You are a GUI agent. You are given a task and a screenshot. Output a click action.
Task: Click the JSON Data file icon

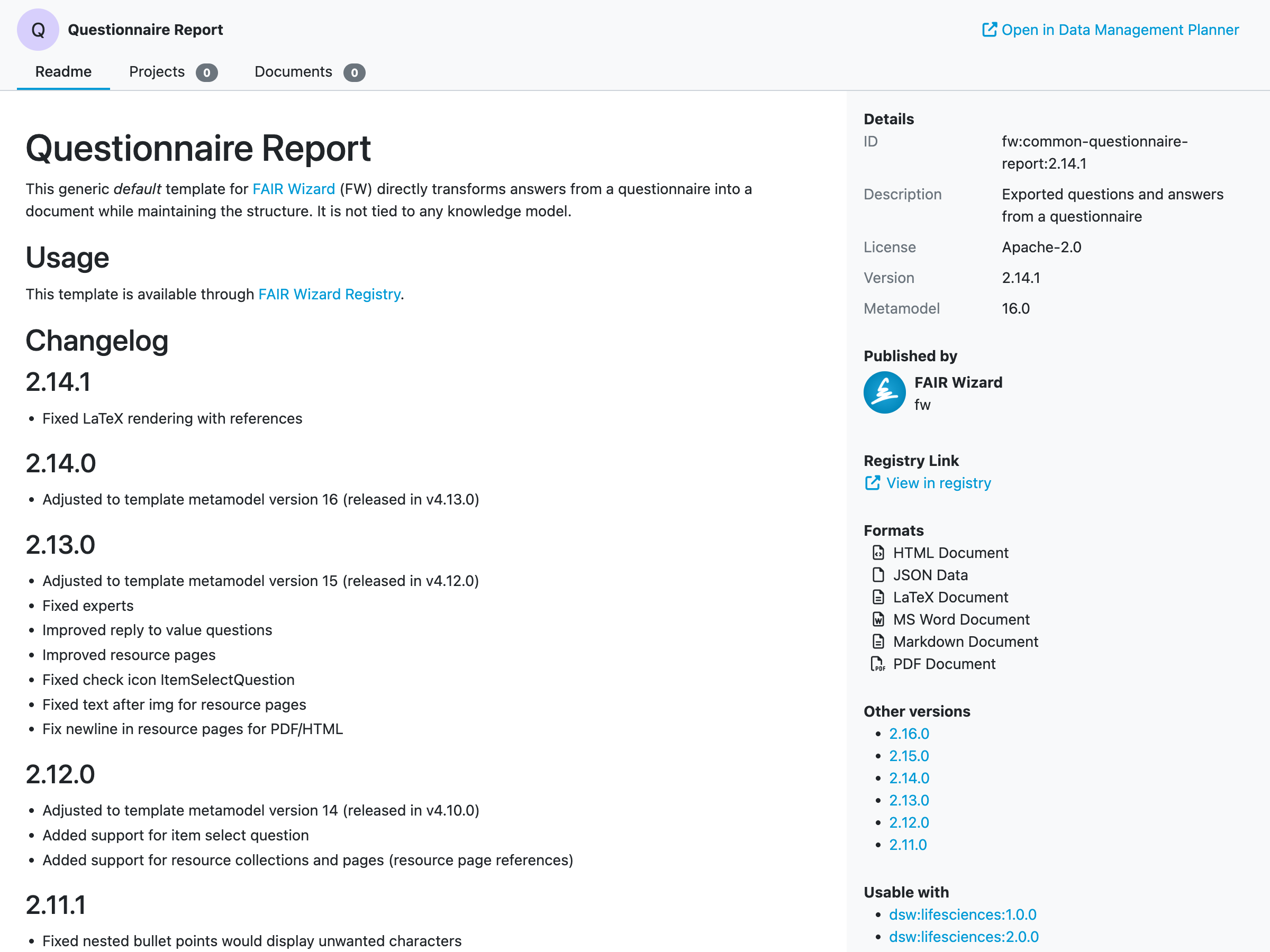pos(878,574)
